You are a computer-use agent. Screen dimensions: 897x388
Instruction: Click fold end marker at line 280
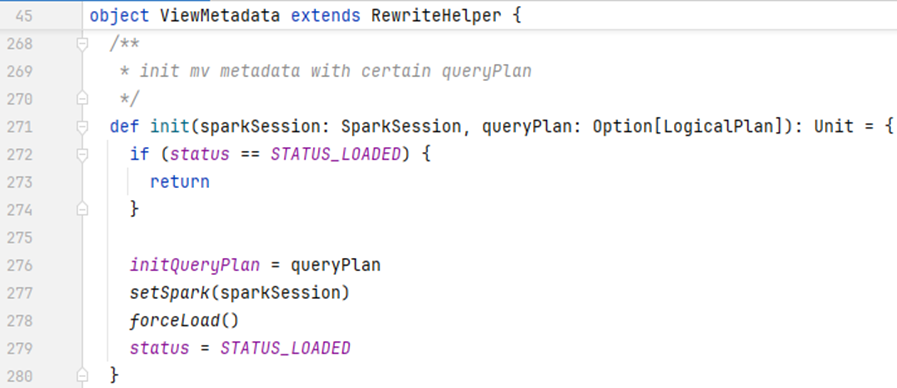tap(83, 376)
